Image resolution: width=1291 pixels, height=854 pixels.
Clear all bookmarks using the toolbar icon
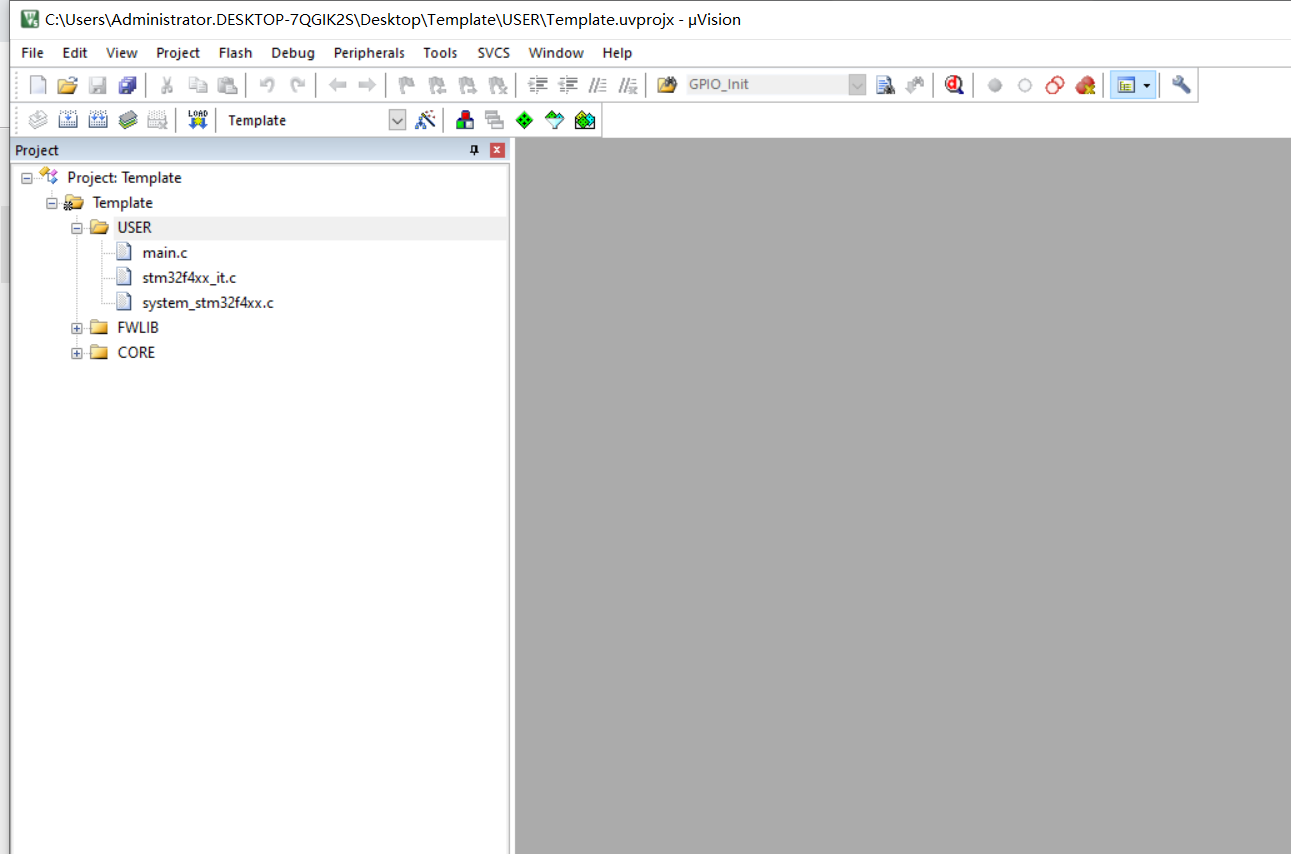click(x=496, y=85)
